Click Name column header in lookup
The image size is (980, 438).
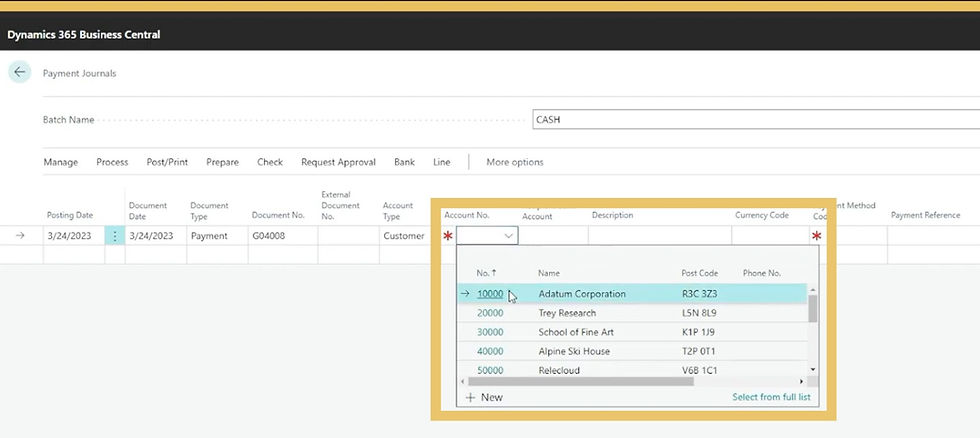(549, 273)
